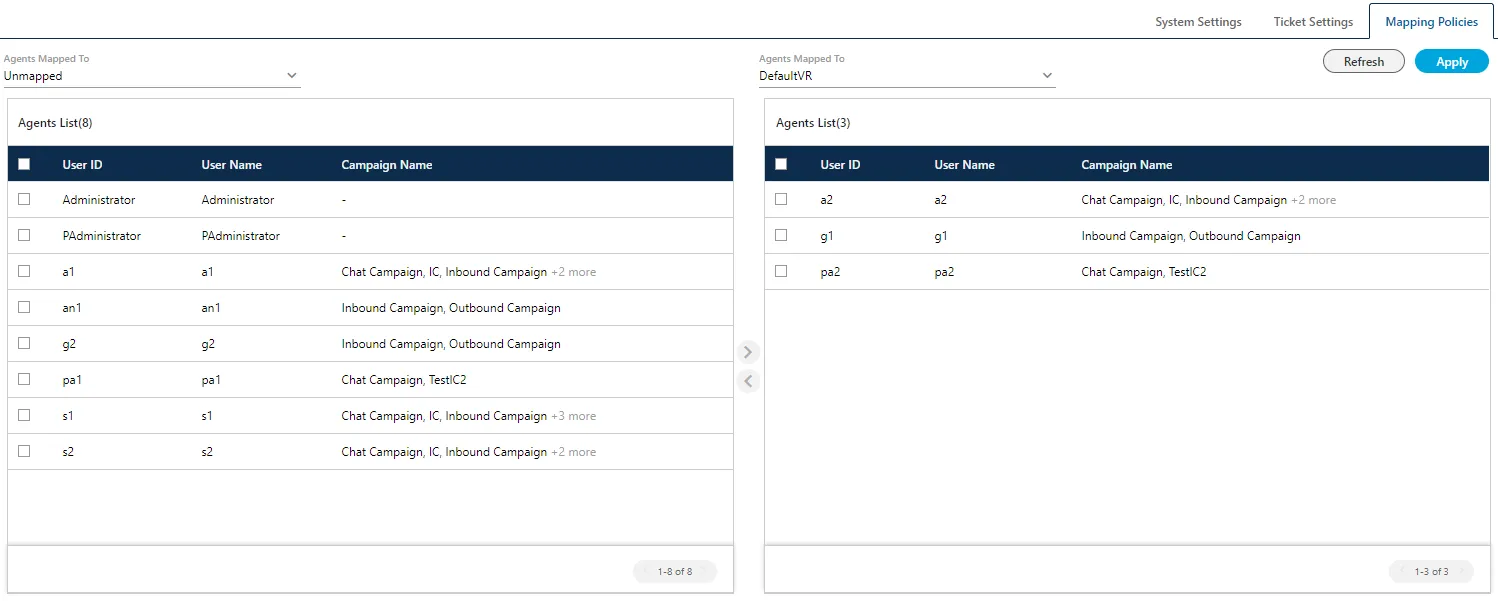Click 'Inbound Campaign, Outbound Campaign' for g1
This screenshot has height=601, width=1498.
pos(1191,236)
